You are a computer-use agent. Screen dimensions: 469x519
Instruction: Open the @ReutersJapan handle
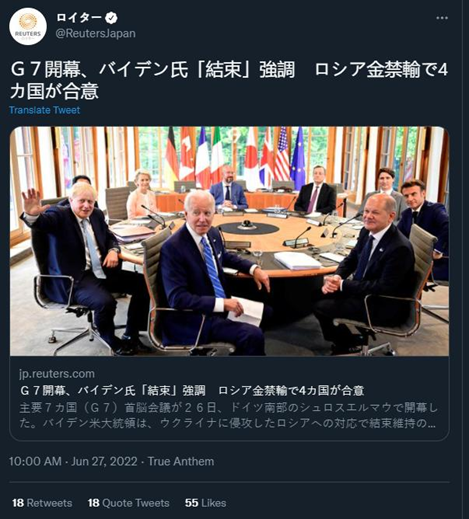[x=96, y=34]
